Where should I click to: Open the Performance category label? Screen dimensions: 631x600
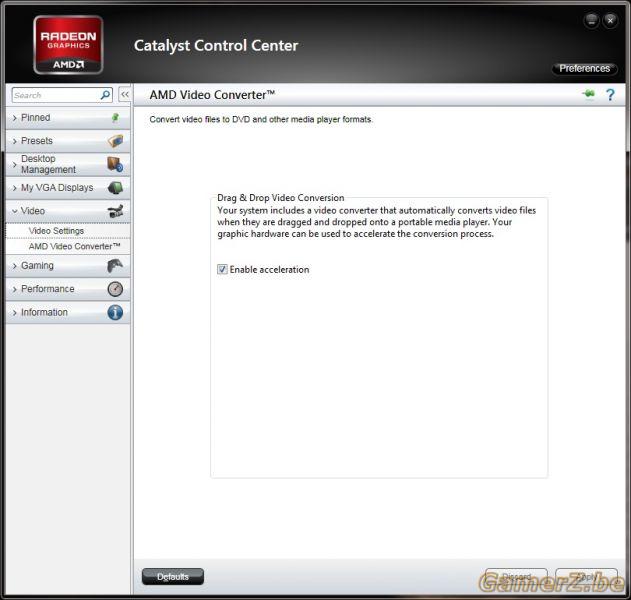click(47, 289)
